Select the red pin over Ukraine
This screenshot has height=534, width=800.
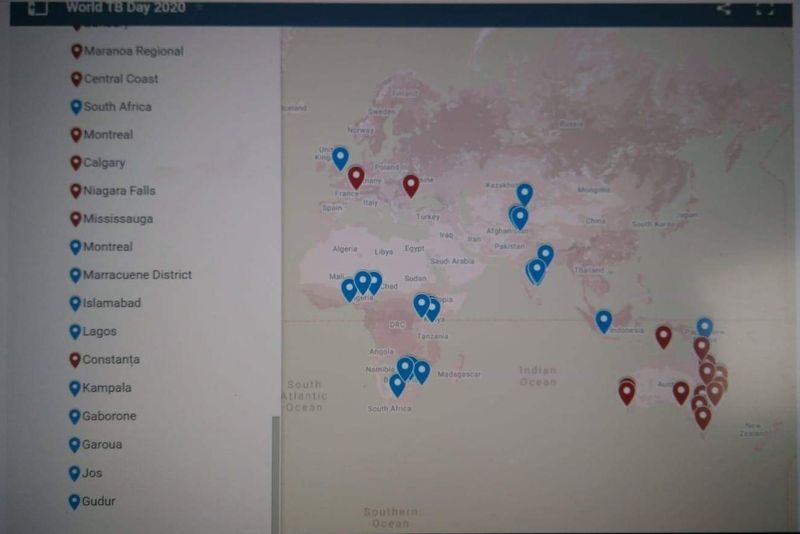pyautogui.click(x=410, y=184)
